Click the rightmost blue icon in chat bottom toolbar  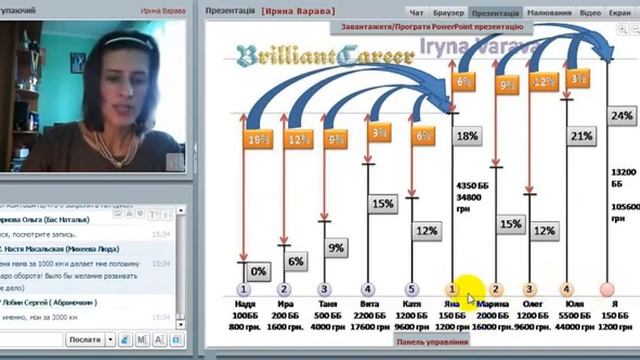pos(176,340)
